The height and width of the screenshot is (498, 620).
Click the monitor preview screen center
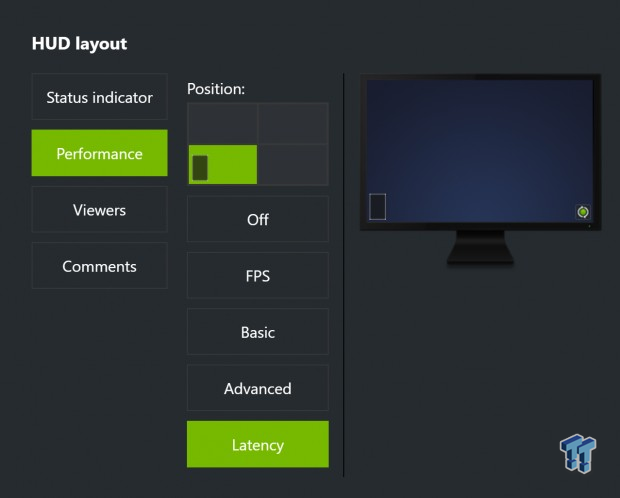pos(480,151)
